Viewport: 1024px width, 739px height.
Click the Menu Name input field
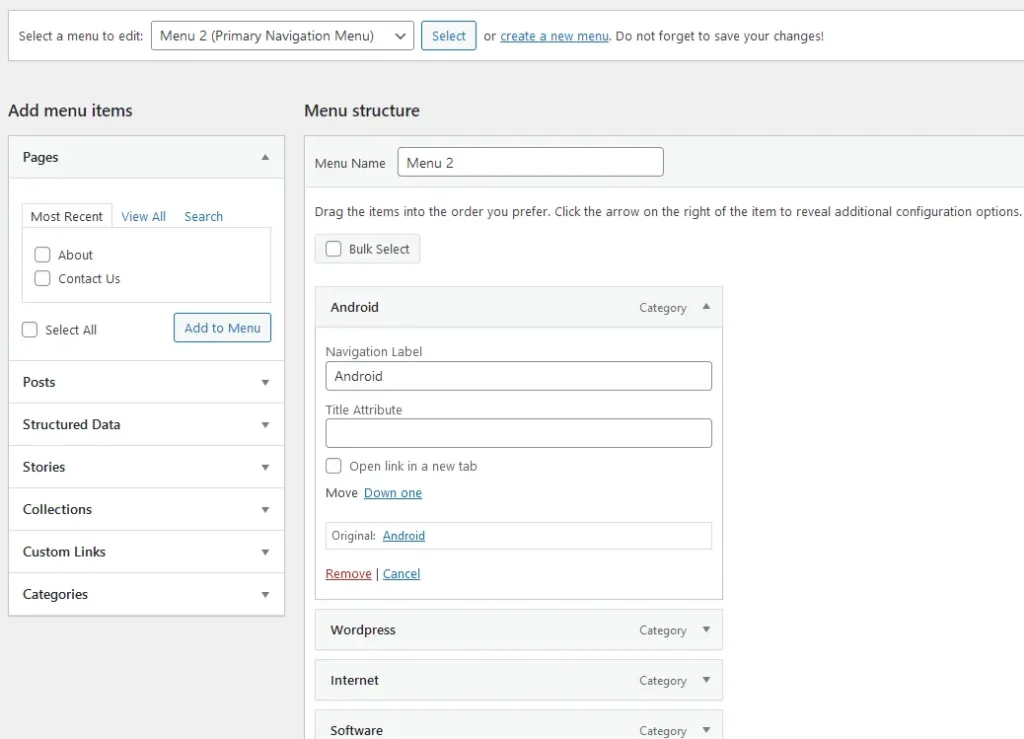[530, 162]
